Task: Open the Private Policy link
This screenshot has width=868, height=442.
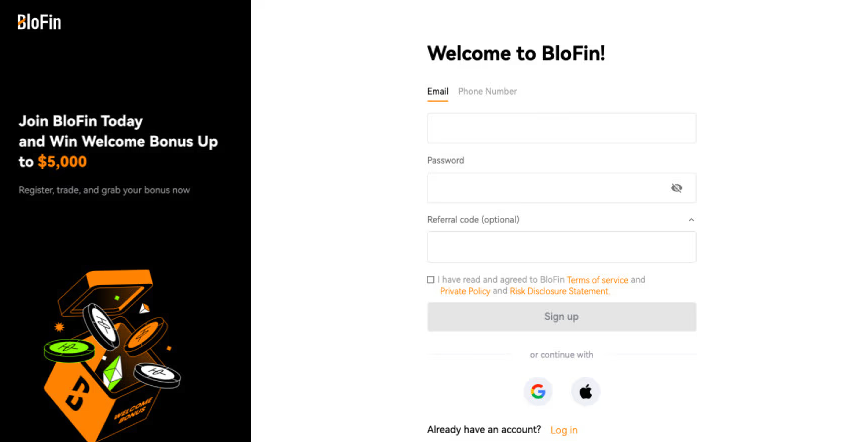Action: (465, 291)
